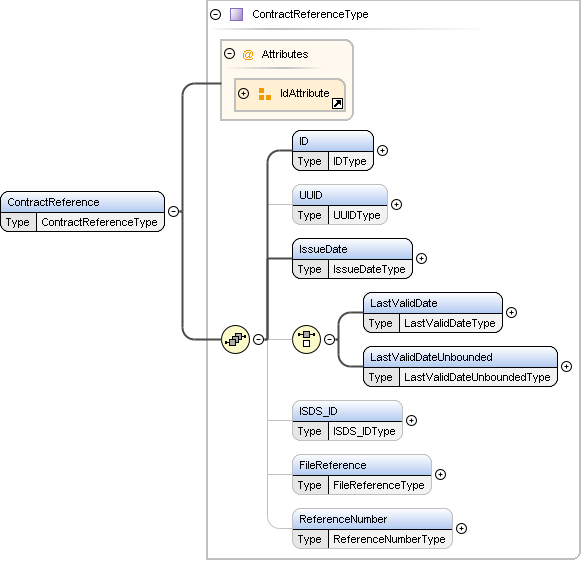Collapse the Attributes section
582x561 pixels.
click(229, 53)
